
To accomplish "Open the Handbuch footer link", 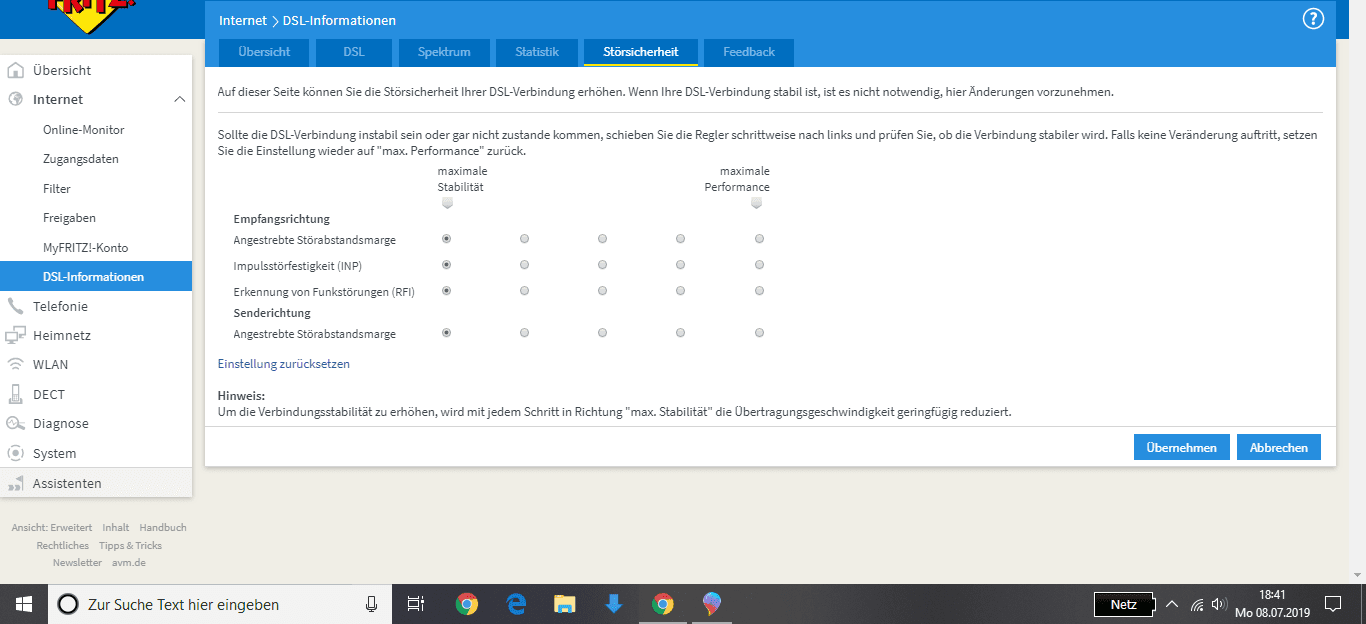I will click(163, 527).
